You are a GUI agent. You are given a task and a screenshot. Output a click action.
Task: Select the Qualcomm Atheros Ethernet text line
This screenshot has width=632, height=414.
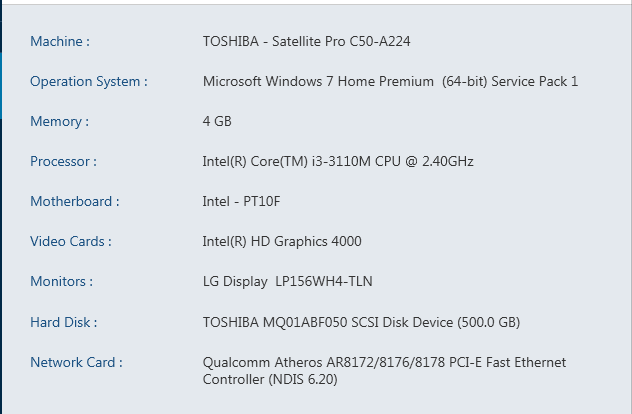[x=384, y=362]
